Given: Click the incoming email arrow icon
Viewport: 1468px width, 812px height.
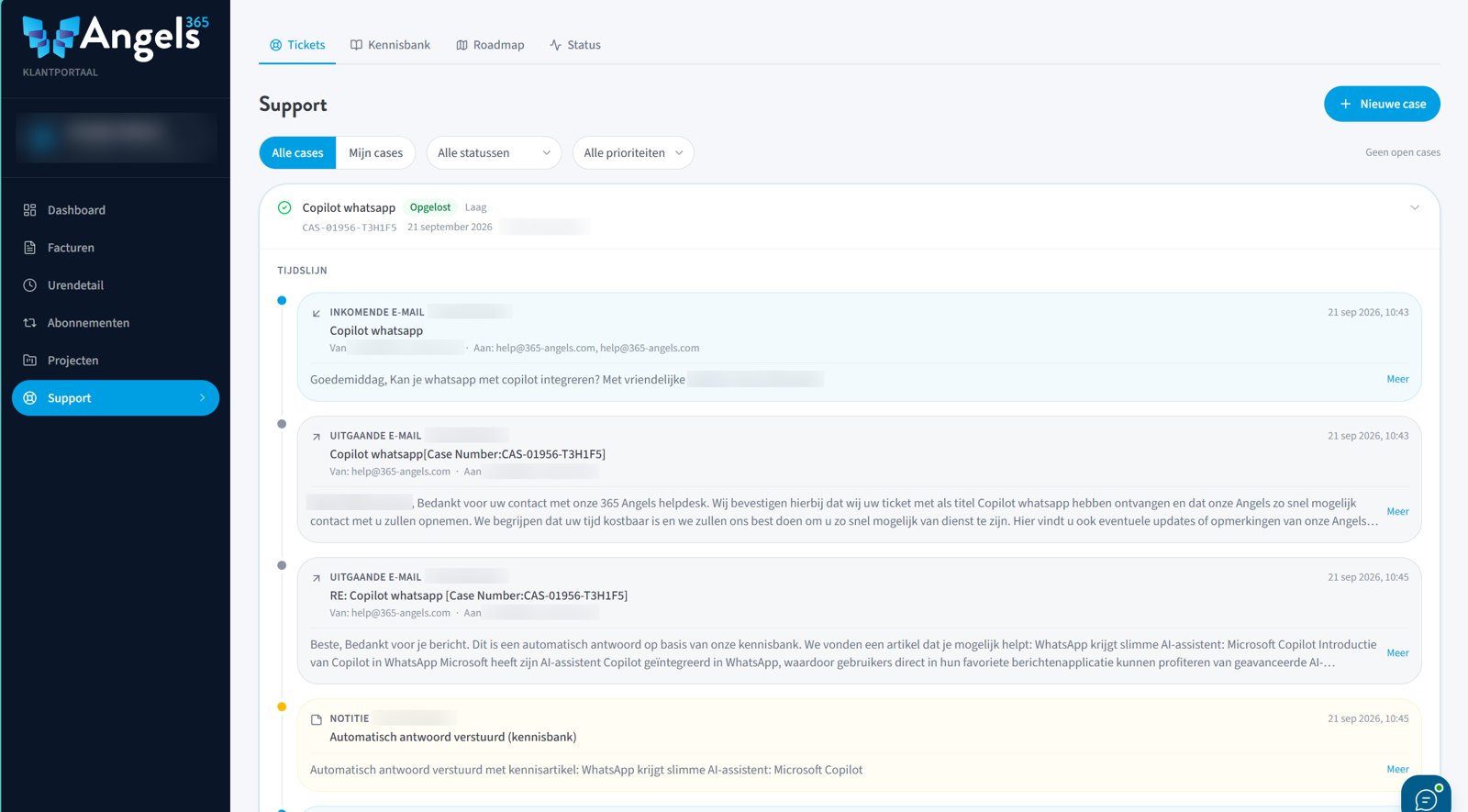Looking at the screenshot, I should 317,313.
